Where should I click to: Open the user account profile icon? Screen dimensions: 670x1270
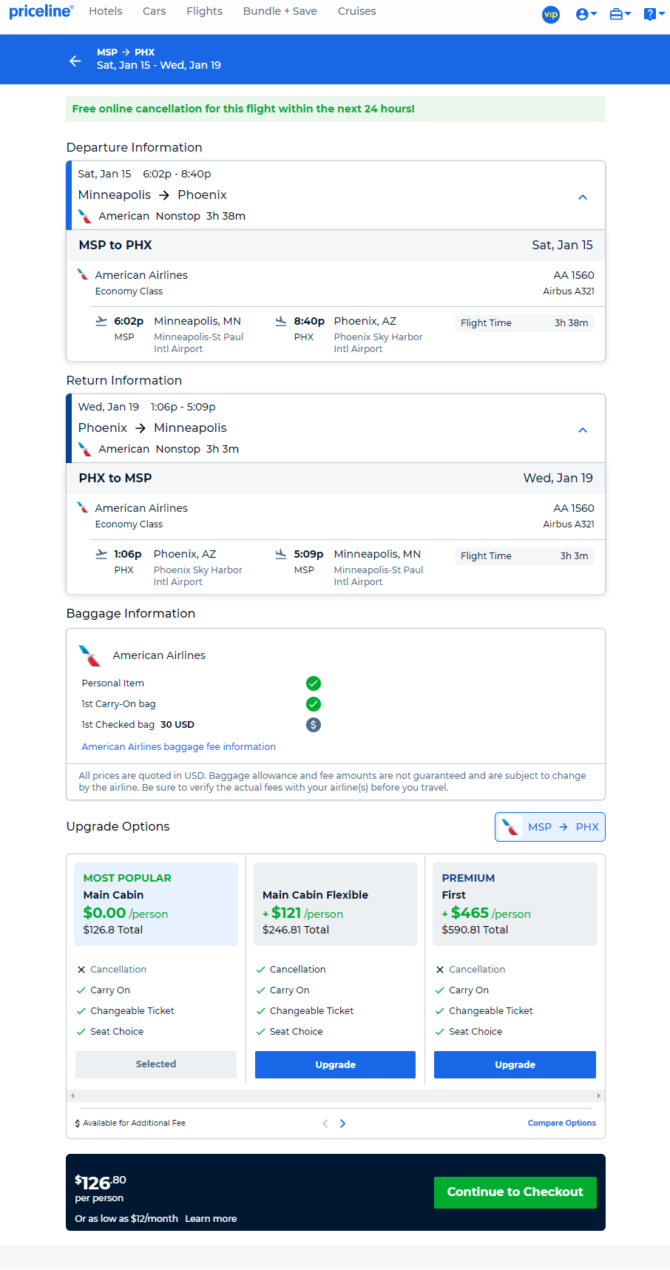click(x=586, y=14)
